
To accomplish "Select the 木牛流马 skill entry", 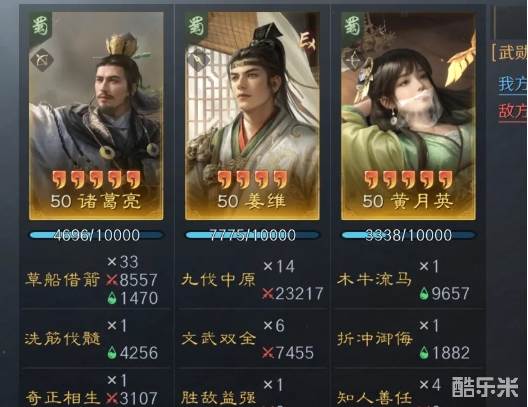I will click(x=374, y=279).
